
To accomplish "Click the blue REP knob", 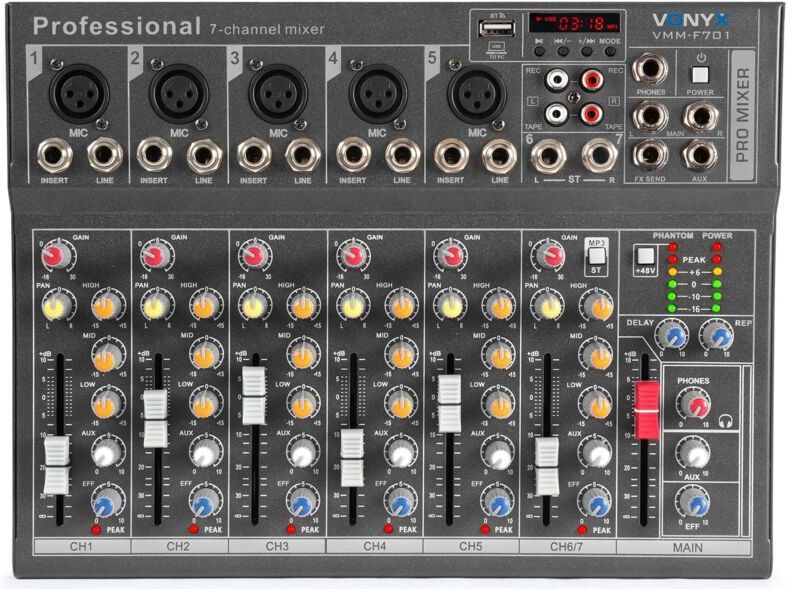I will pyautogui.click(x=718, y=336).
